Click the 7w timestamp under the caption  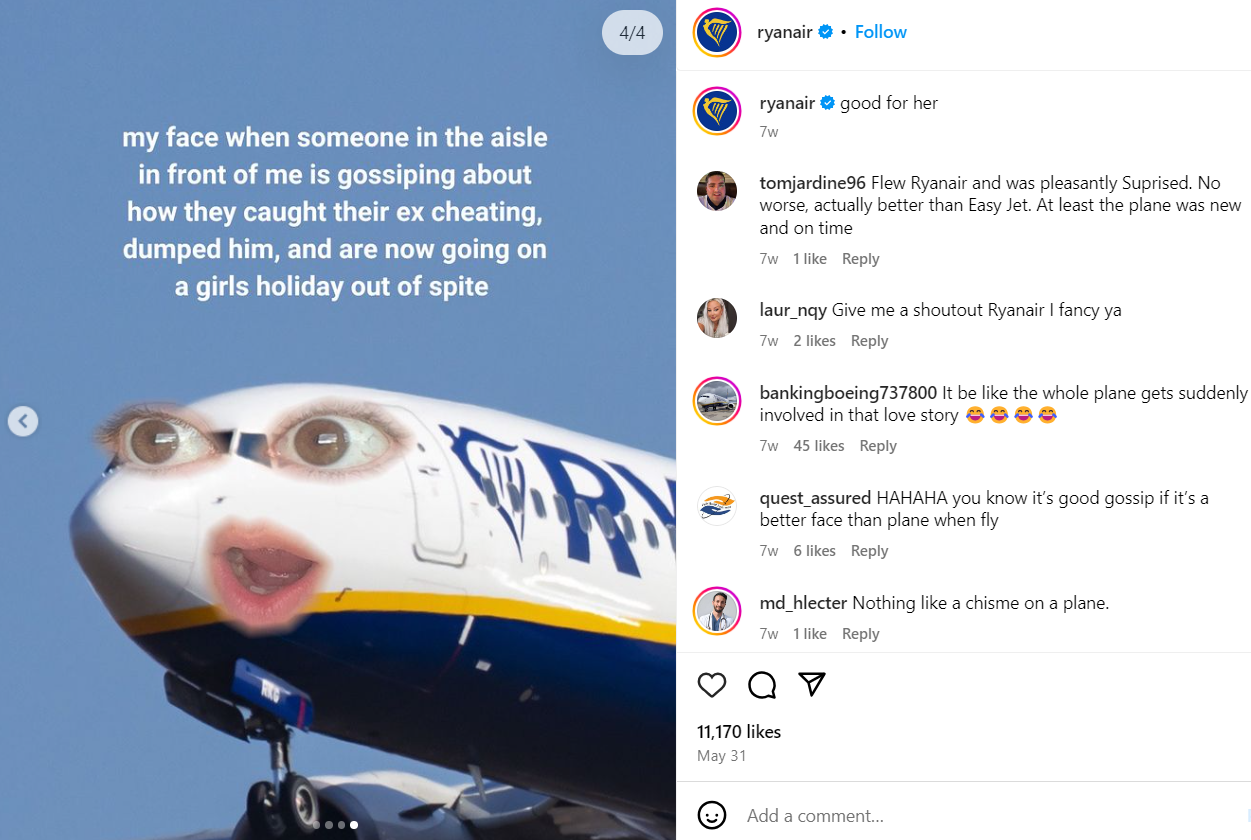click(x=768, y=131)
